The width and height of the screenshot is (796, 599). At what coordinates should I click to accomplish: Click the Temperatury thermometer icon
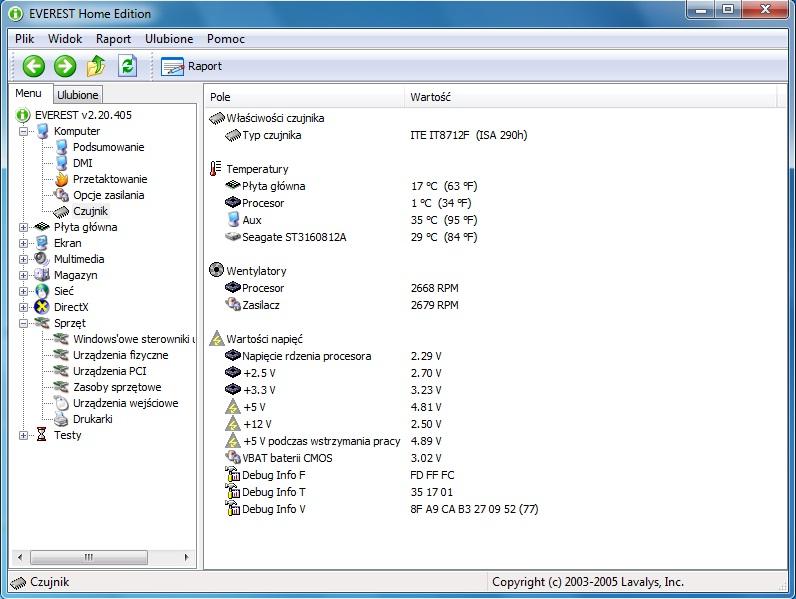(x=216, y=169)
